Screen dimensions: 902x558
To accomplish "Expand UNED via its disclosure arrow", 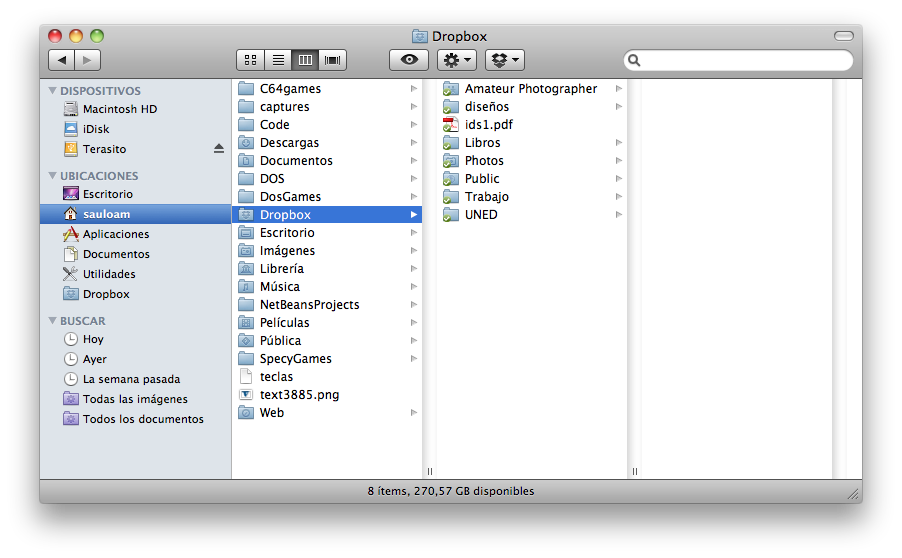I will point(619,215).
